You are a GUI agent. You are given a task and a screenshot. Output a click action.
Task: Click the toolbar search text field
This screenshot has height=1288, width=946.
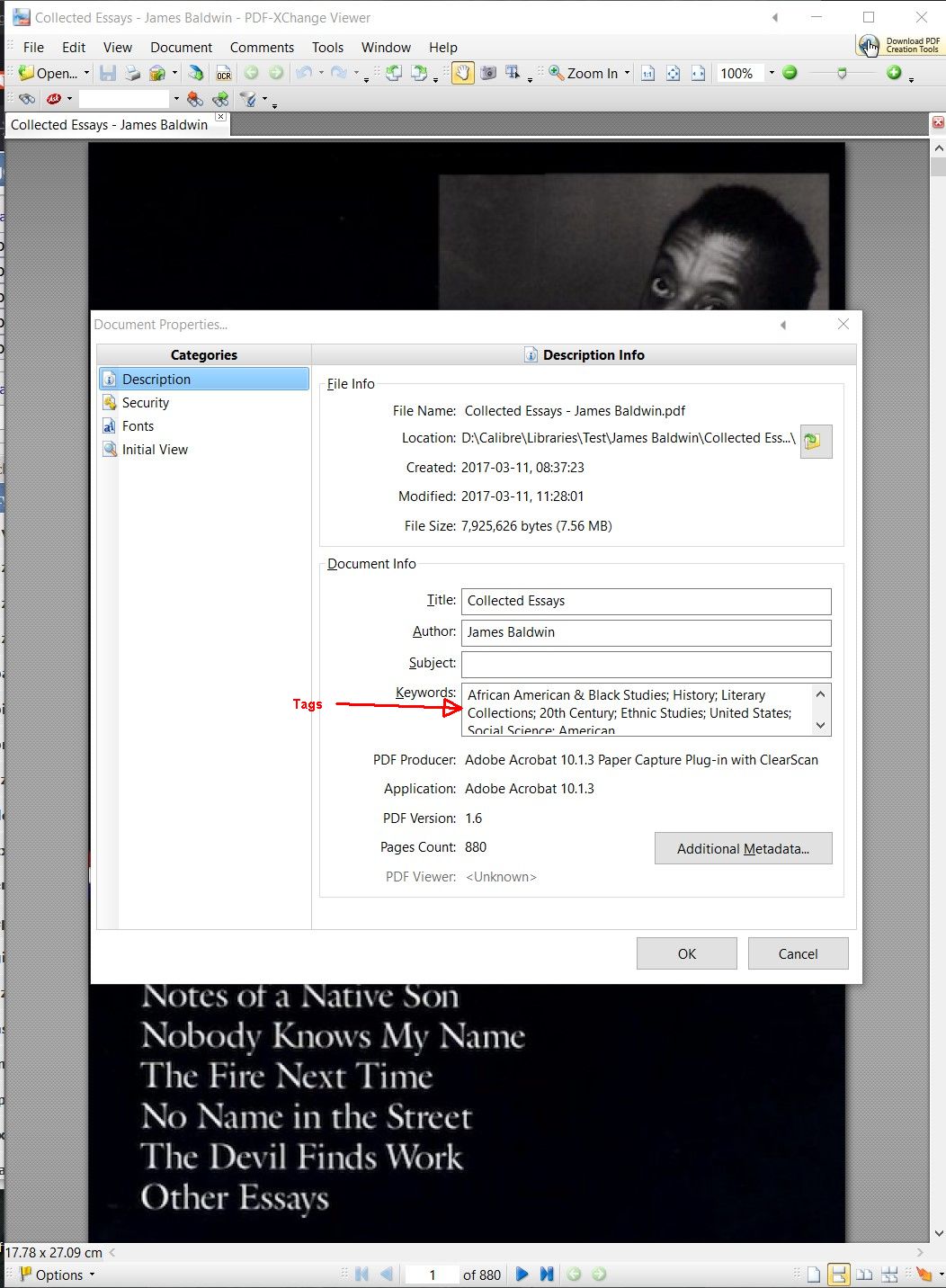124,99
